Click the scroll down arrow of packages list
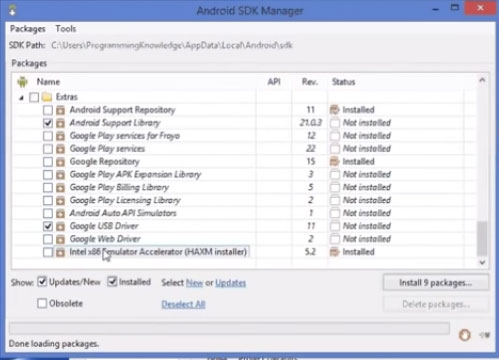The height and width of the screenshot is (360, 499). 482,262
